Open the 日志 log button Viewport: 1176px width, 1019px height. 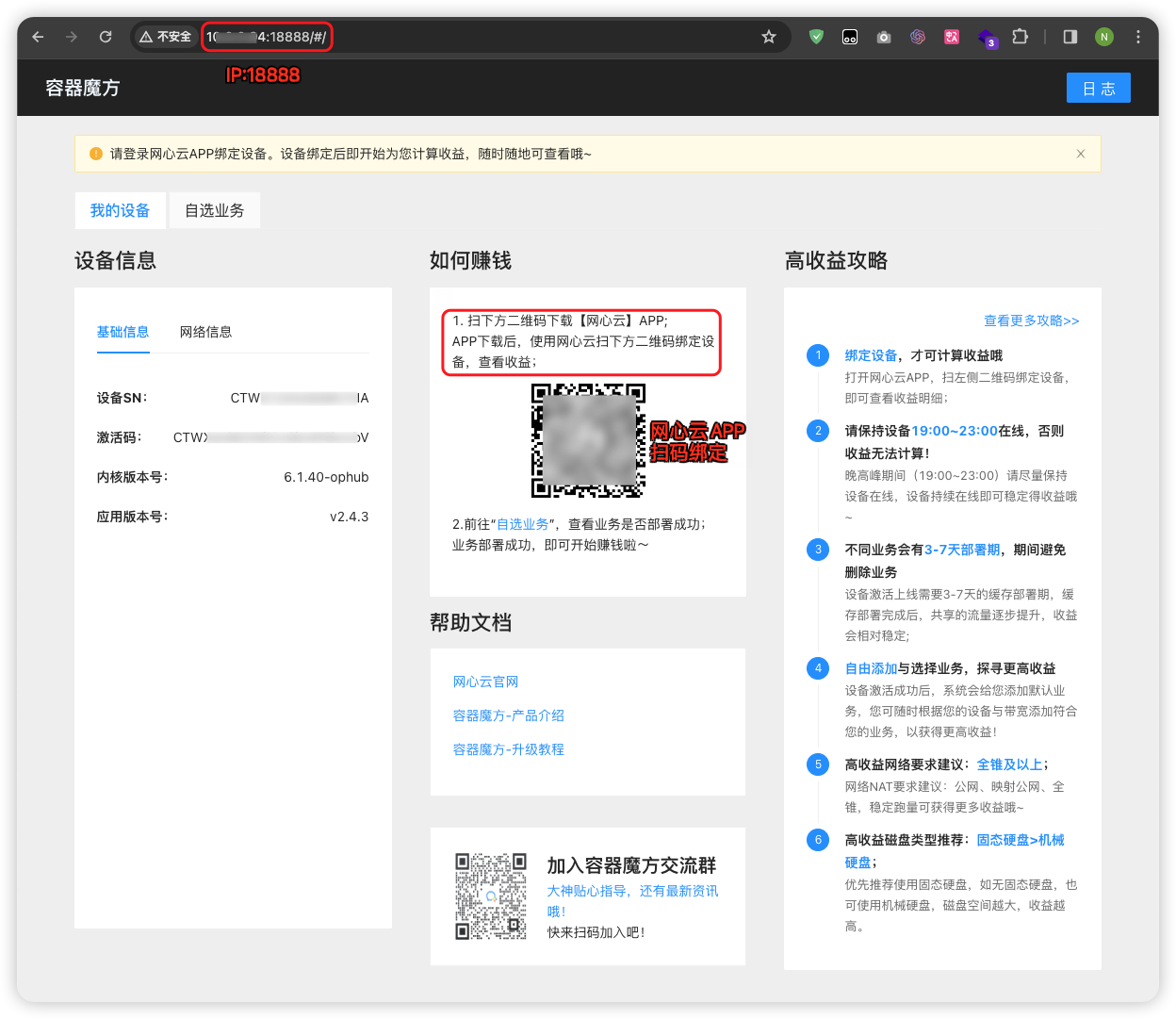click(x=1099, y=88)
